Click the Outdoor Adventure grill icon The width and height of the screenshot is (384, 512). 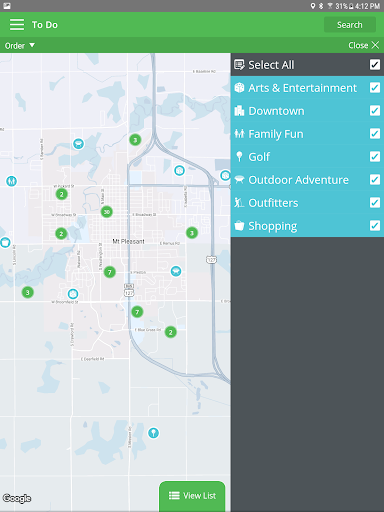239,180
